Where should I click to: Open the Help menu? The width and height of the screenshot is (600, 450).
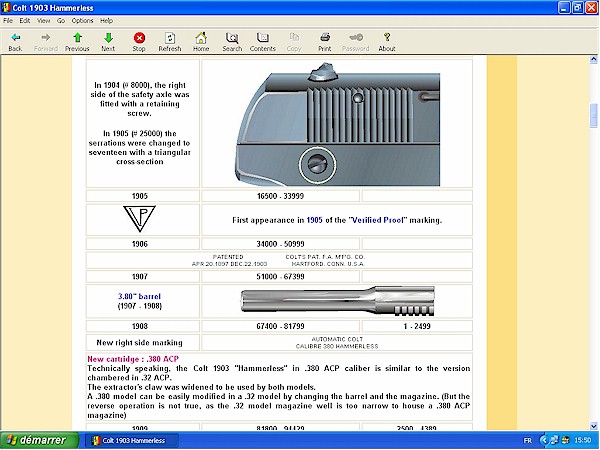106,21
